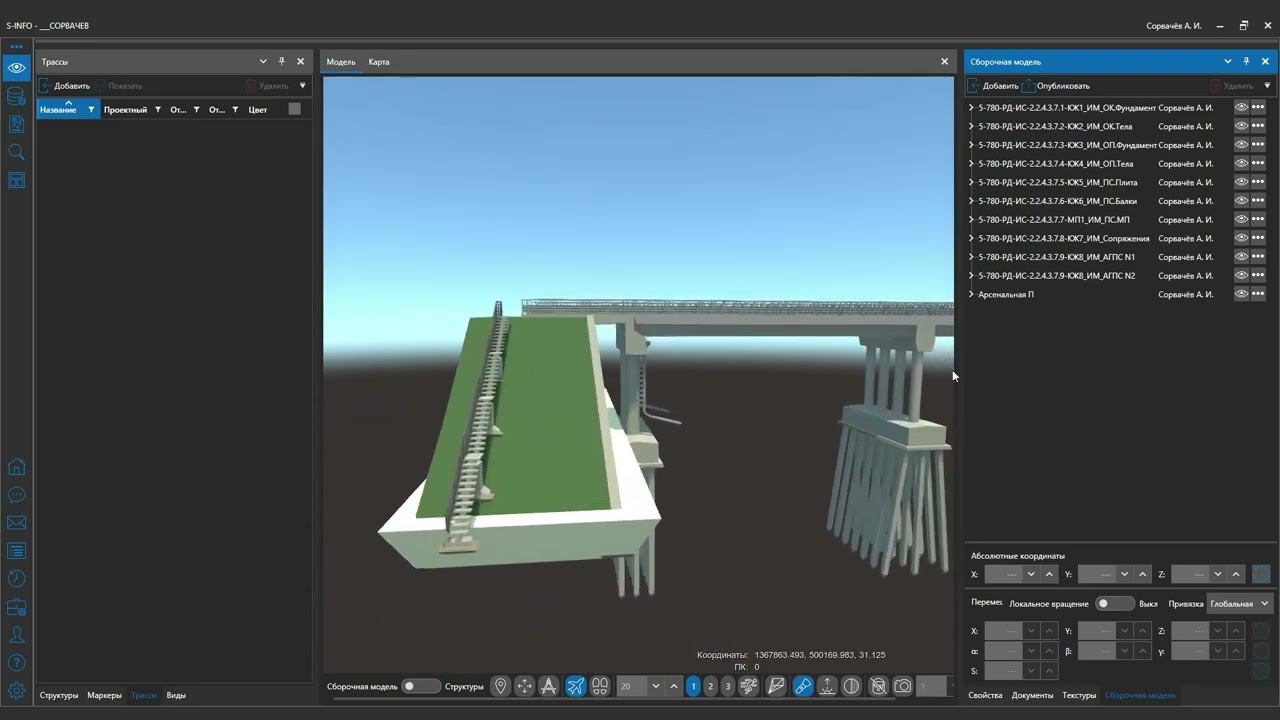
Task: Toggle the flashlight tool
Action: coord(802,686)
